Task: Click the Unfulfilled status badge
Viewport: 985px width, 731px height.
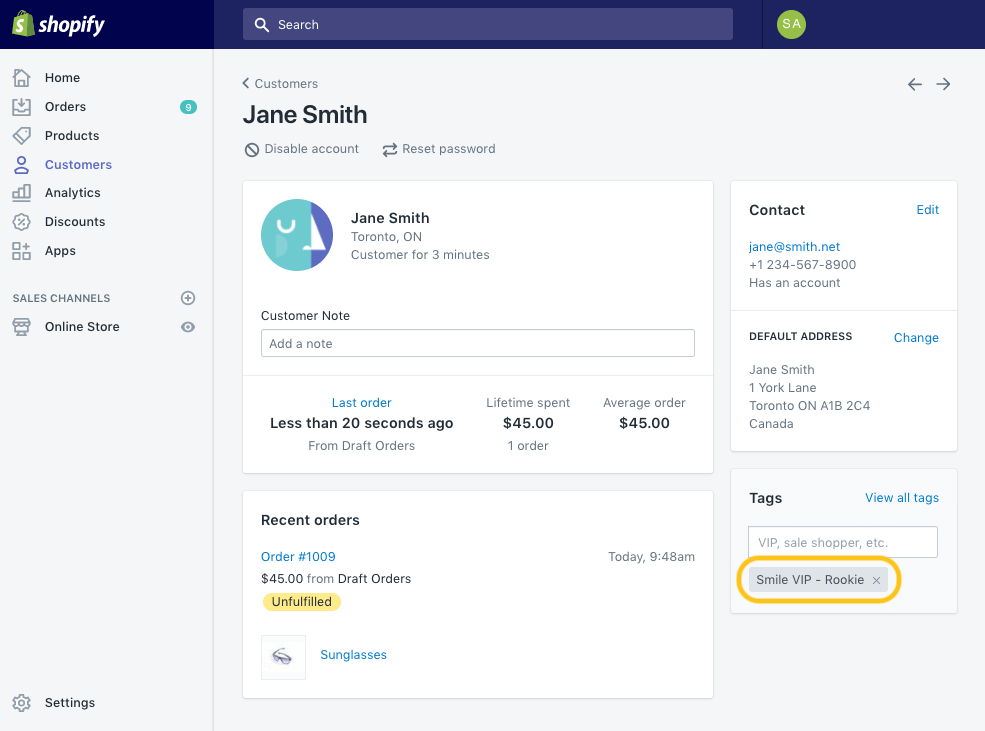Action: tap(302, 602)
